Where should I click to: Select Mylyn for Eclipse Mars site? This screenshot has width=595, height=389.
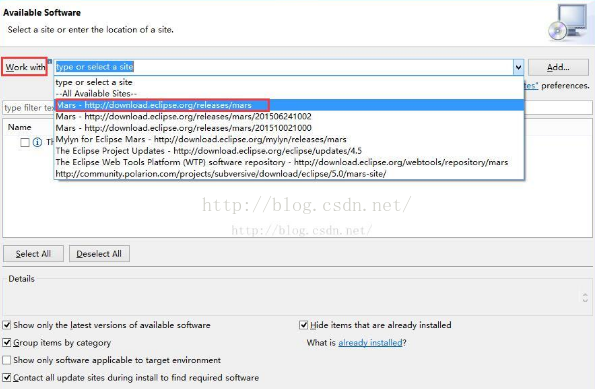[290, 139]
